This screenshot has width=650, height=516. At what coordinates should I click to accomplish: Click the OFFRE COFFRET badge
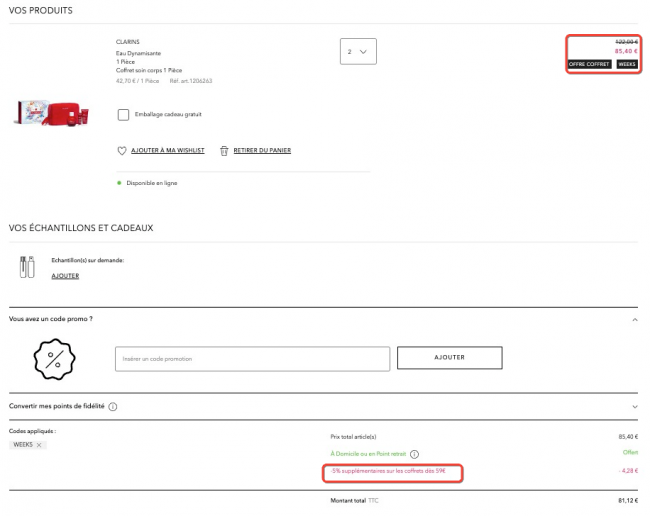pyautogui.click(x=589, y=64)
